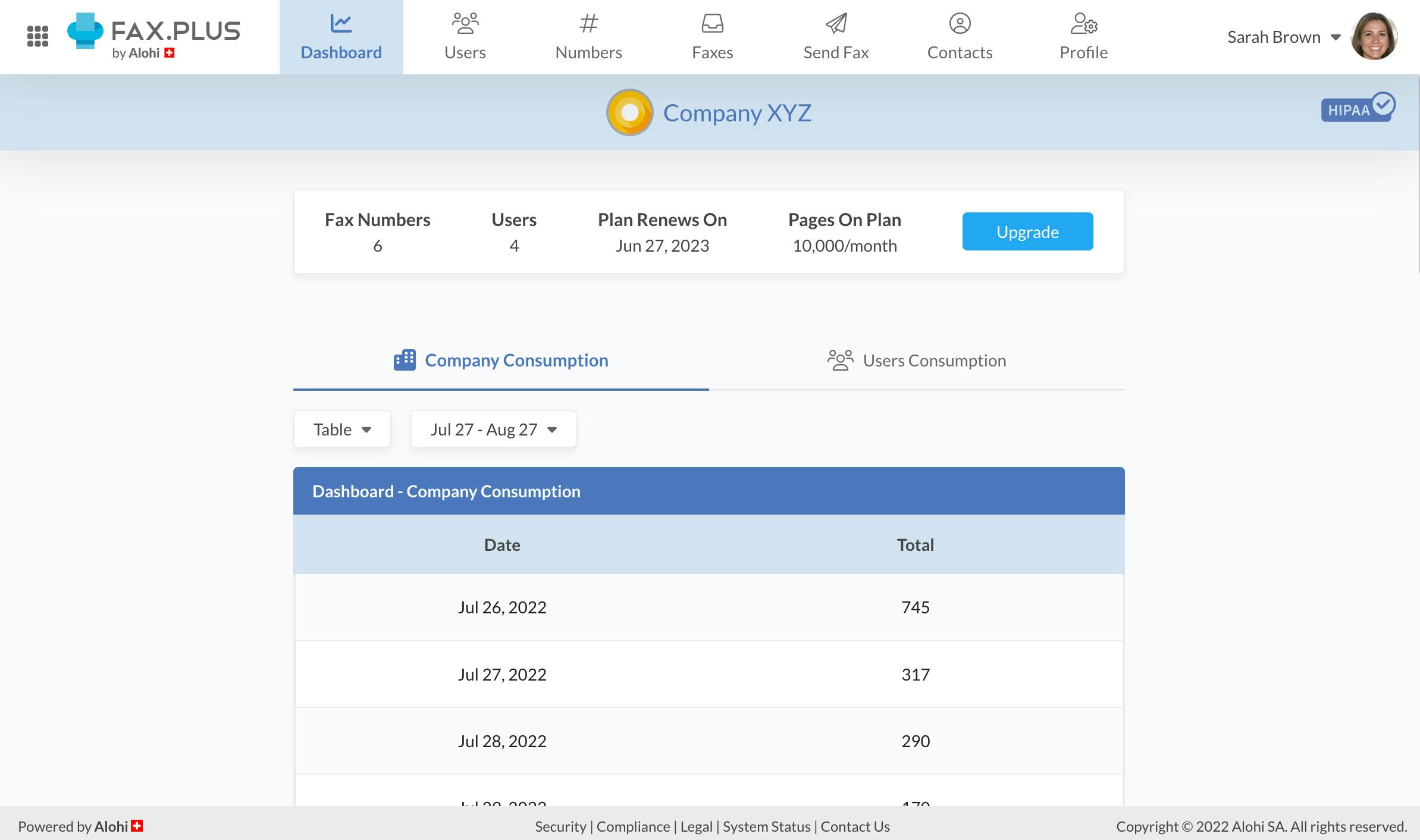
Task: Click the Profile settings icon
Action: tap(1083, 24)
